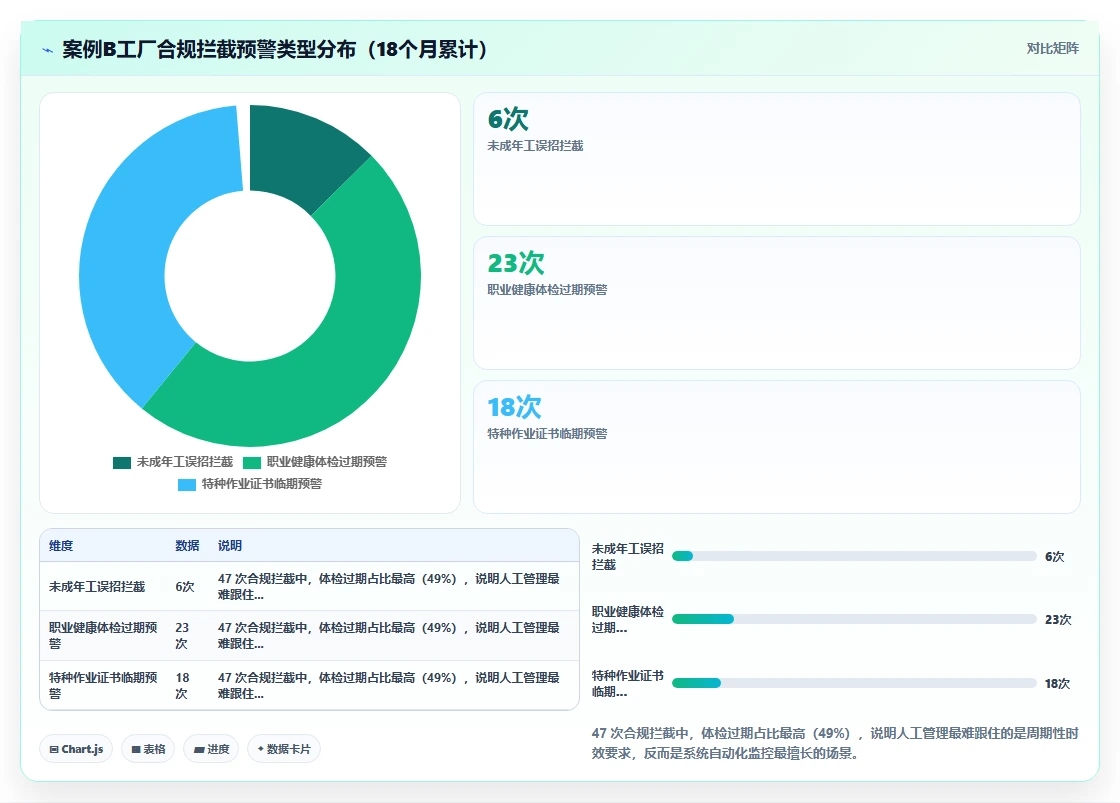
Task: Click the 18次 progress bar
Action: 854,684
